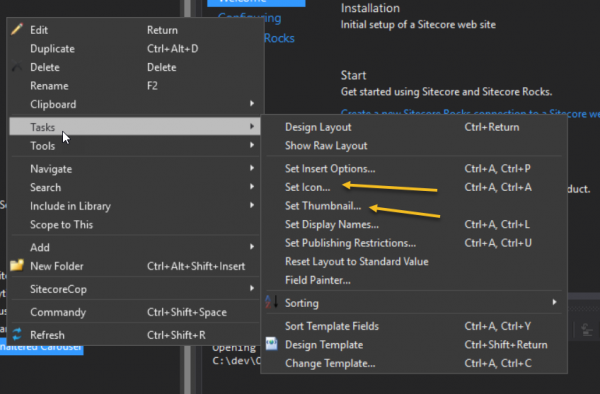Click the Rocks link behind the menu

tap(279, 38)
